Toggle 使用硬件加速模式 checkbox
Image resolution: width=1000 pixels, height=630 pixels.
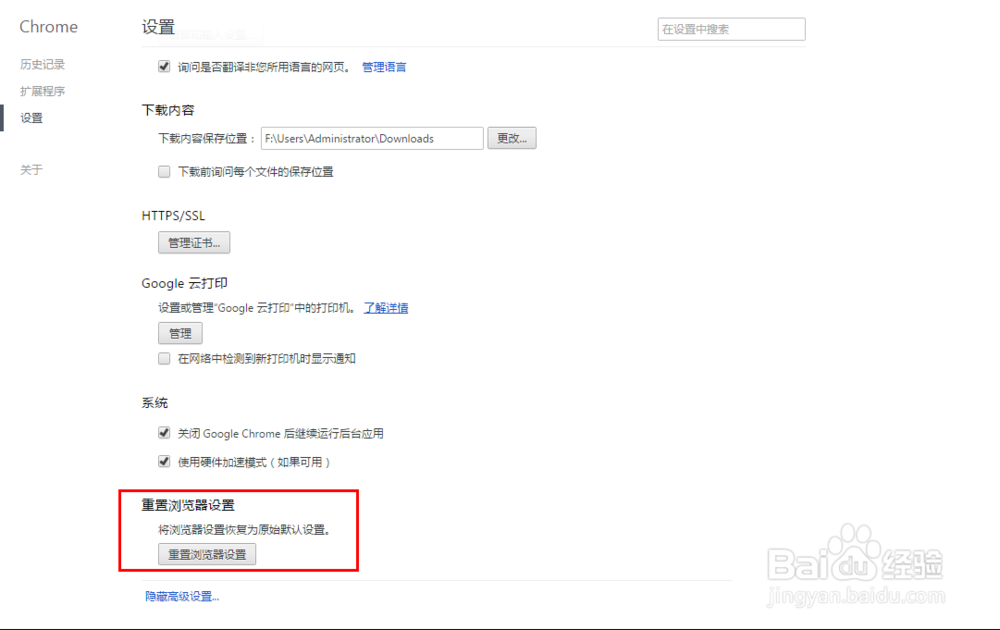164,462
